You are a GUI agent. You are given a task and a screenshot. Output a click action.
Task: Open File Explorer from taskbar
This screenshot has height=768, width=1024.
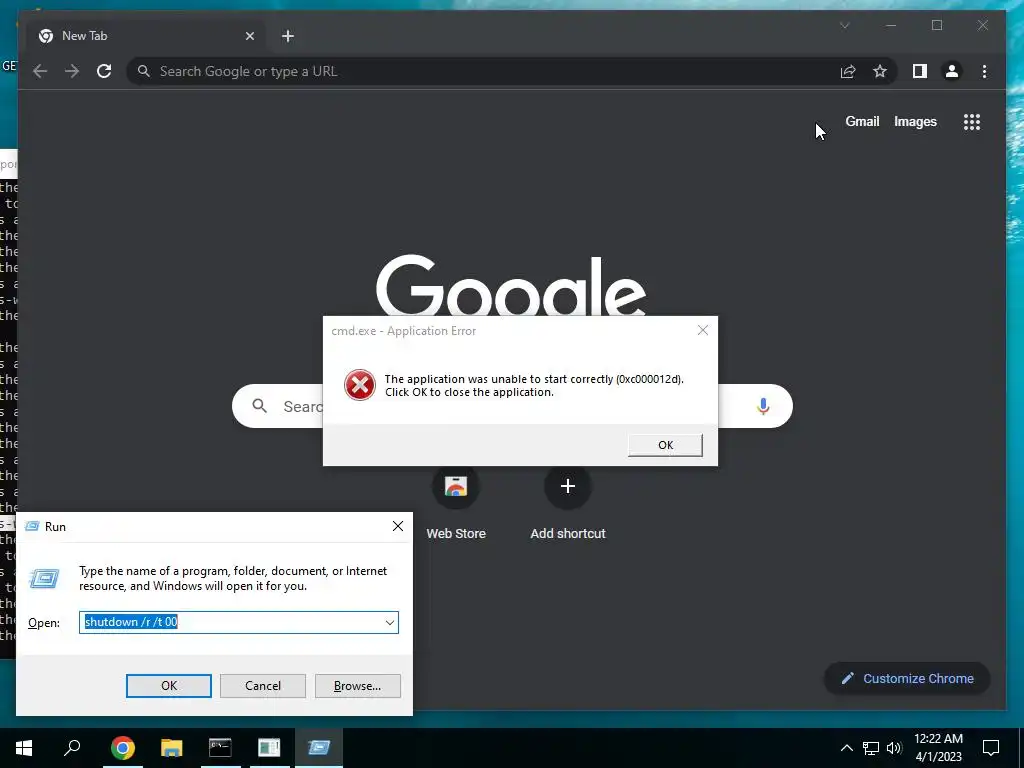coord(171,747)
